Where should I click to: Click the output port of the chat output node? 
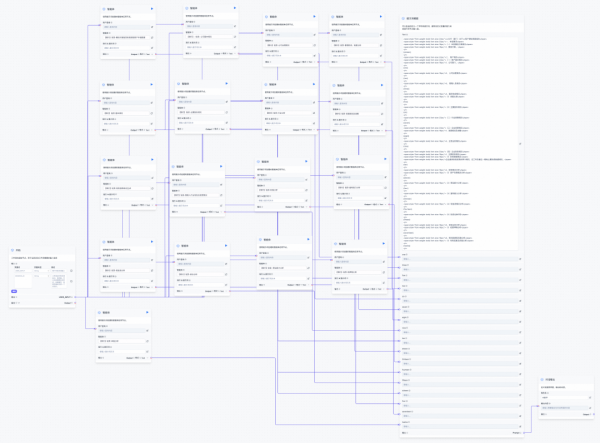[593, 414]
